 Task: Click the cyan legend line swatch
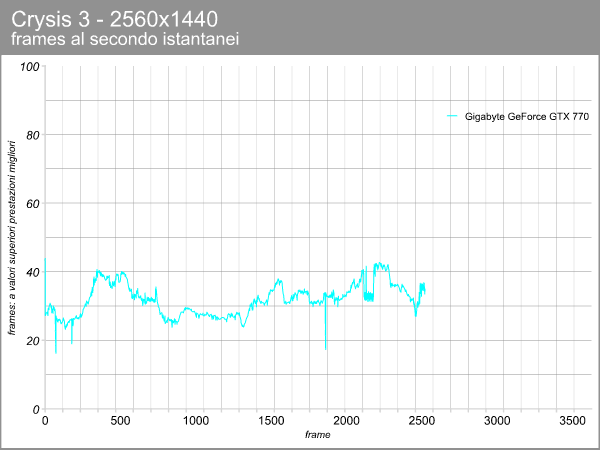tap(452, 116)
